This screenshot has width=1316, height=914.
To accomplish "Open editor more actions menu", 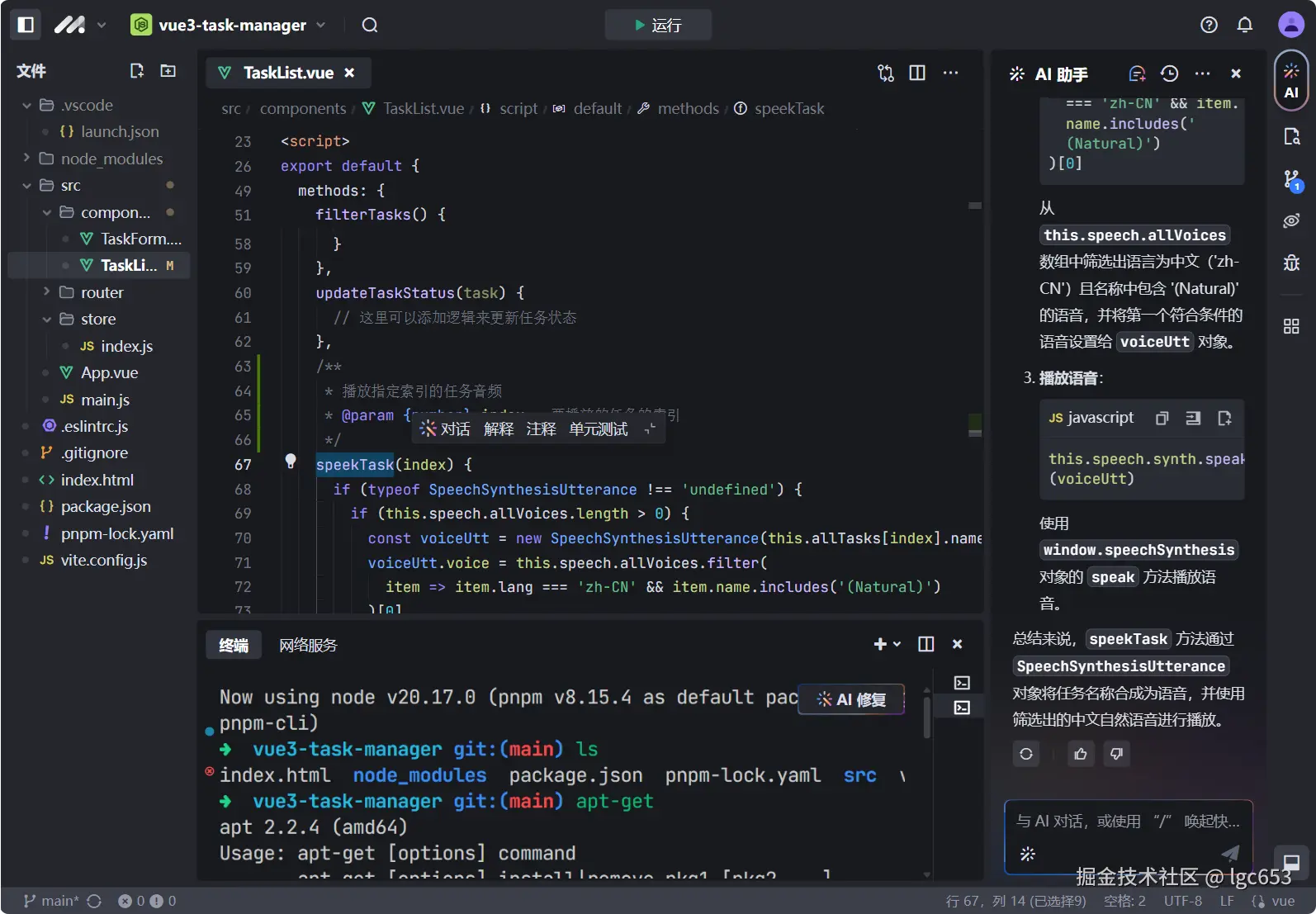I will tap(951, 73).
